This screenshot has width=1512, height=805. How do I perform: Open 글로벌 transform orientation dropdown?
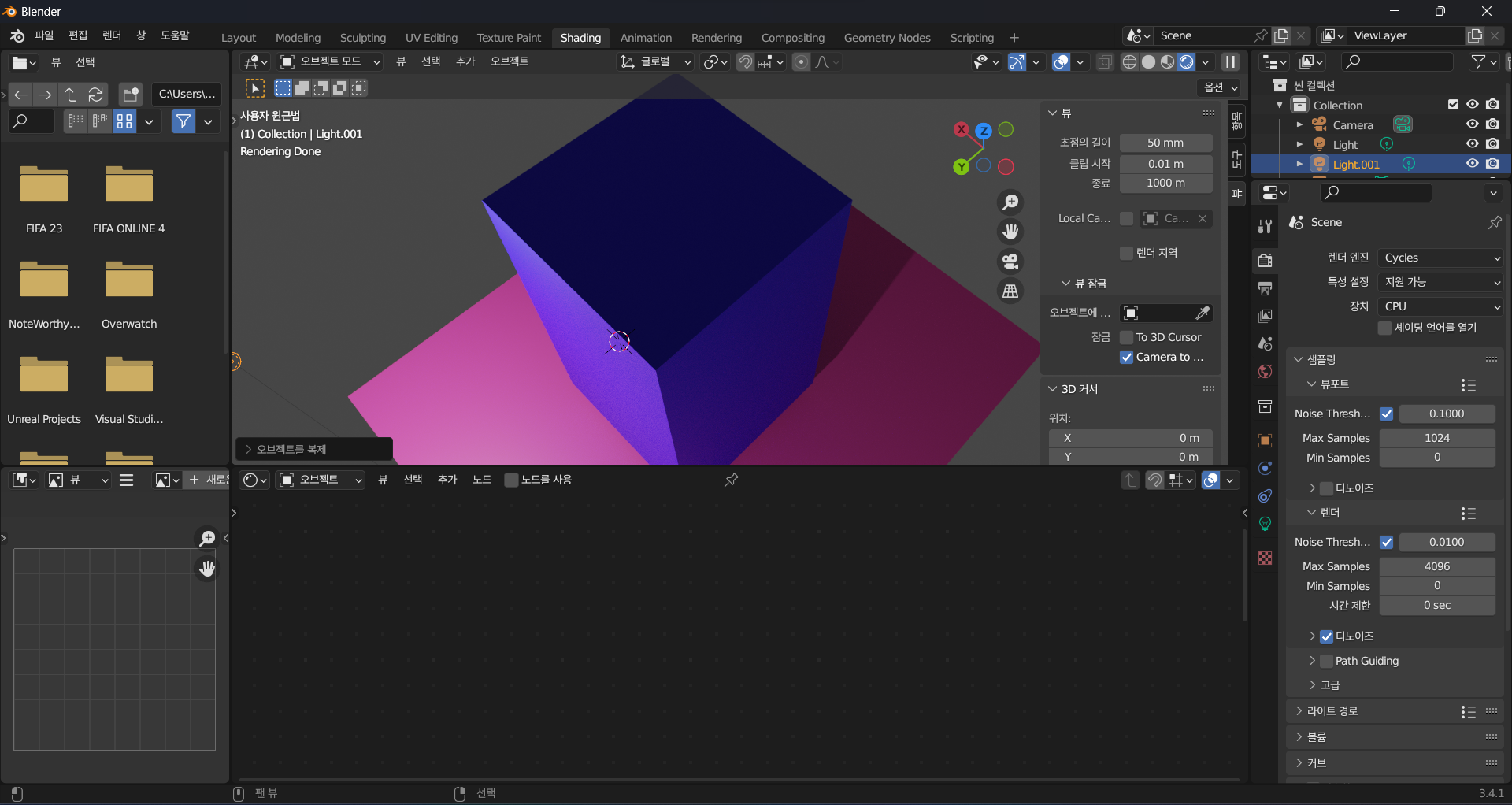655,61
